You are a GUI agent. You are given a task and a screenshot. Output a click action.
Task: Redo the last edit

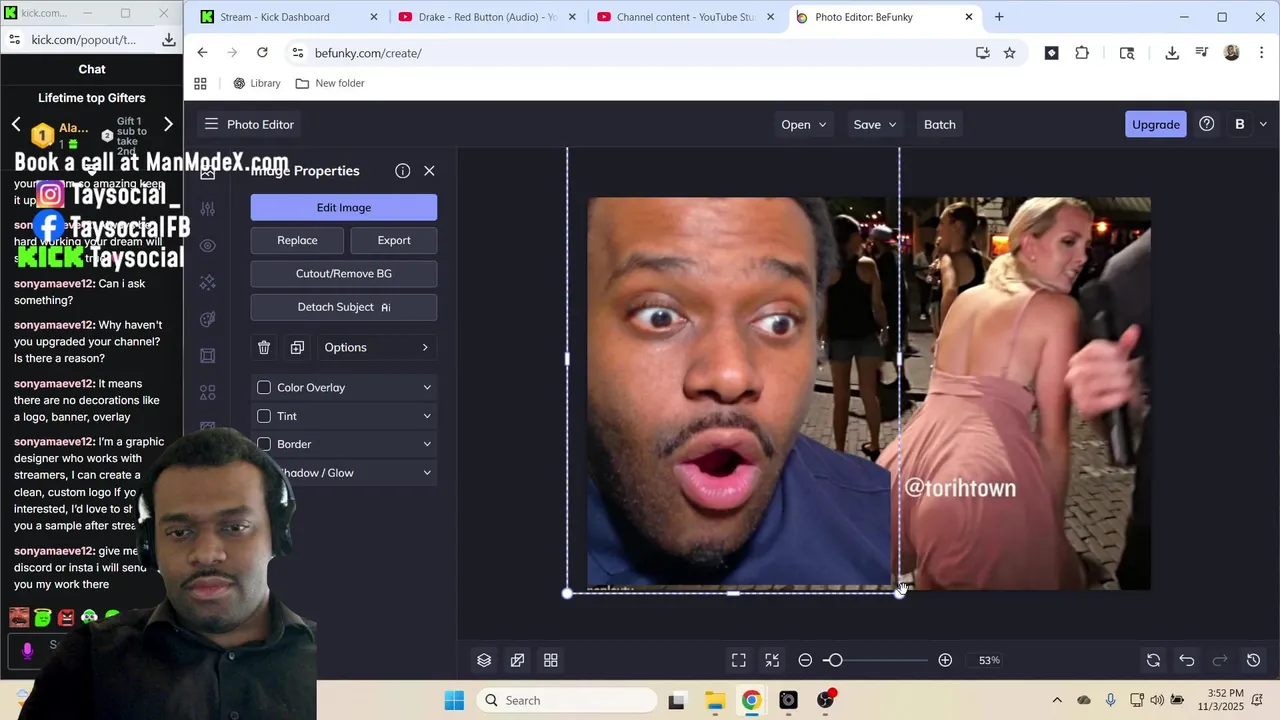tap(1220, 660)
